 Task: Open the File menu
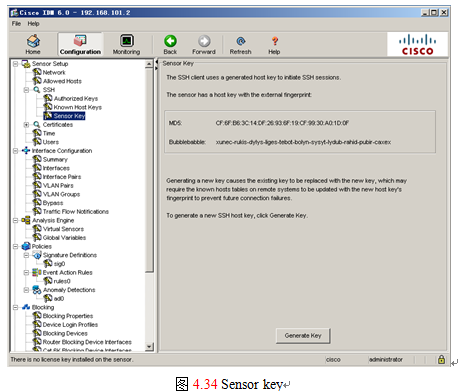[16, 24]
